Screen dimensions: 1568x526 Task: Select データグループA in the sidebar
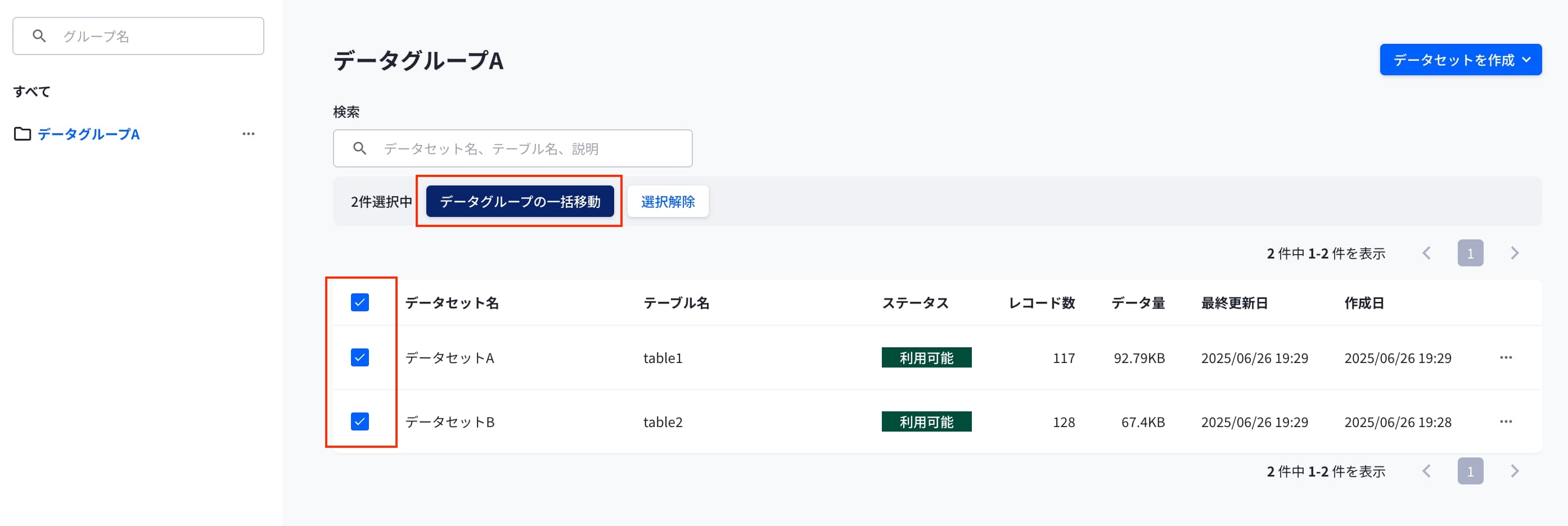tap(89, 134)
